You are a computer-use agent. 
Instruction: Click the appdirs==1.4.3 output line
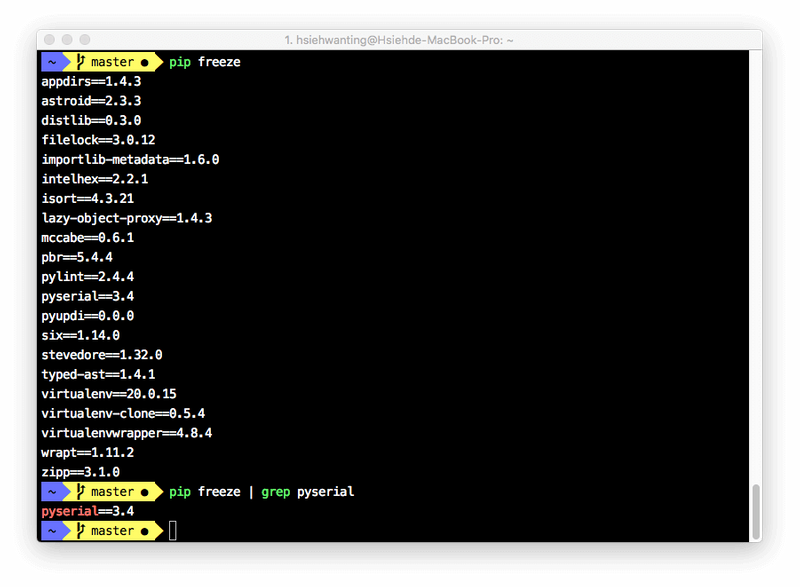tap(91, 81)
